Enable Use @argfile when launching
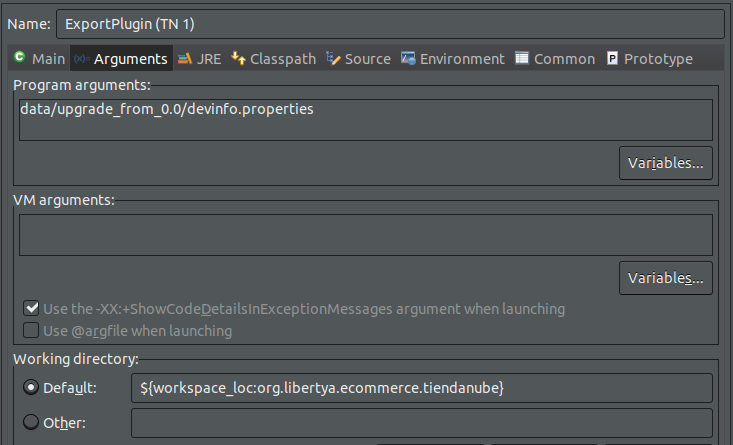733x445 pixels. [x=31, y=330]
